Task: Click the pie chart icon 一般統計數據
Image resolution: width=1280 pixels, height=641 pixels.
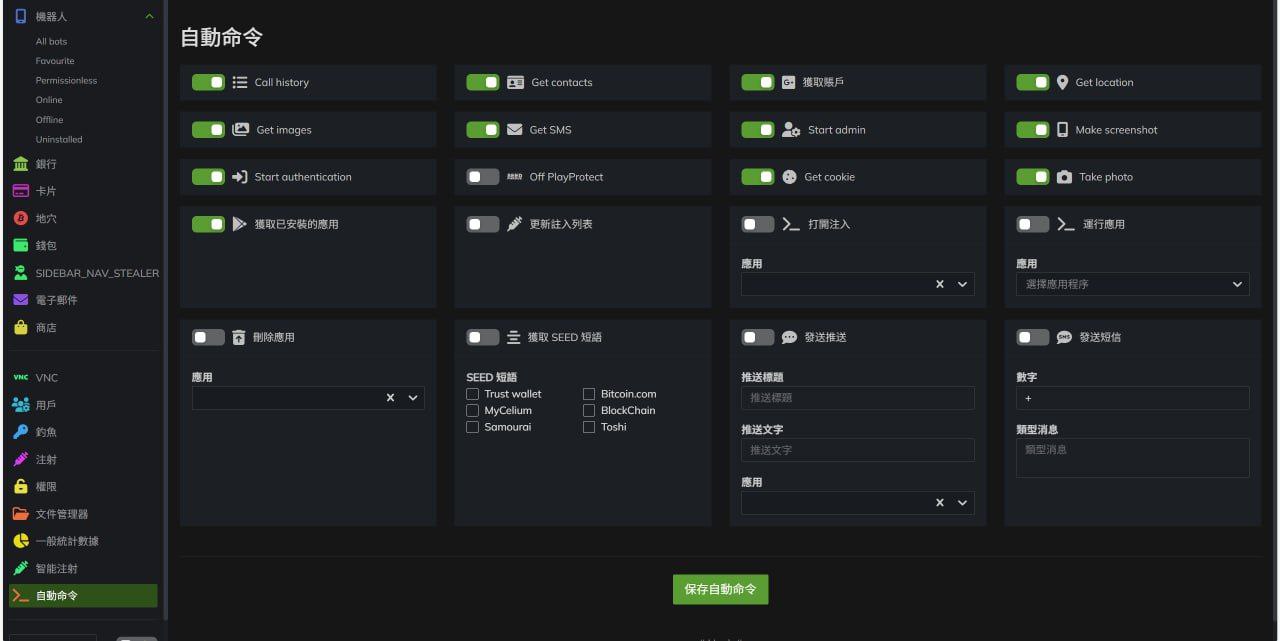Action: tap(20, 541)
